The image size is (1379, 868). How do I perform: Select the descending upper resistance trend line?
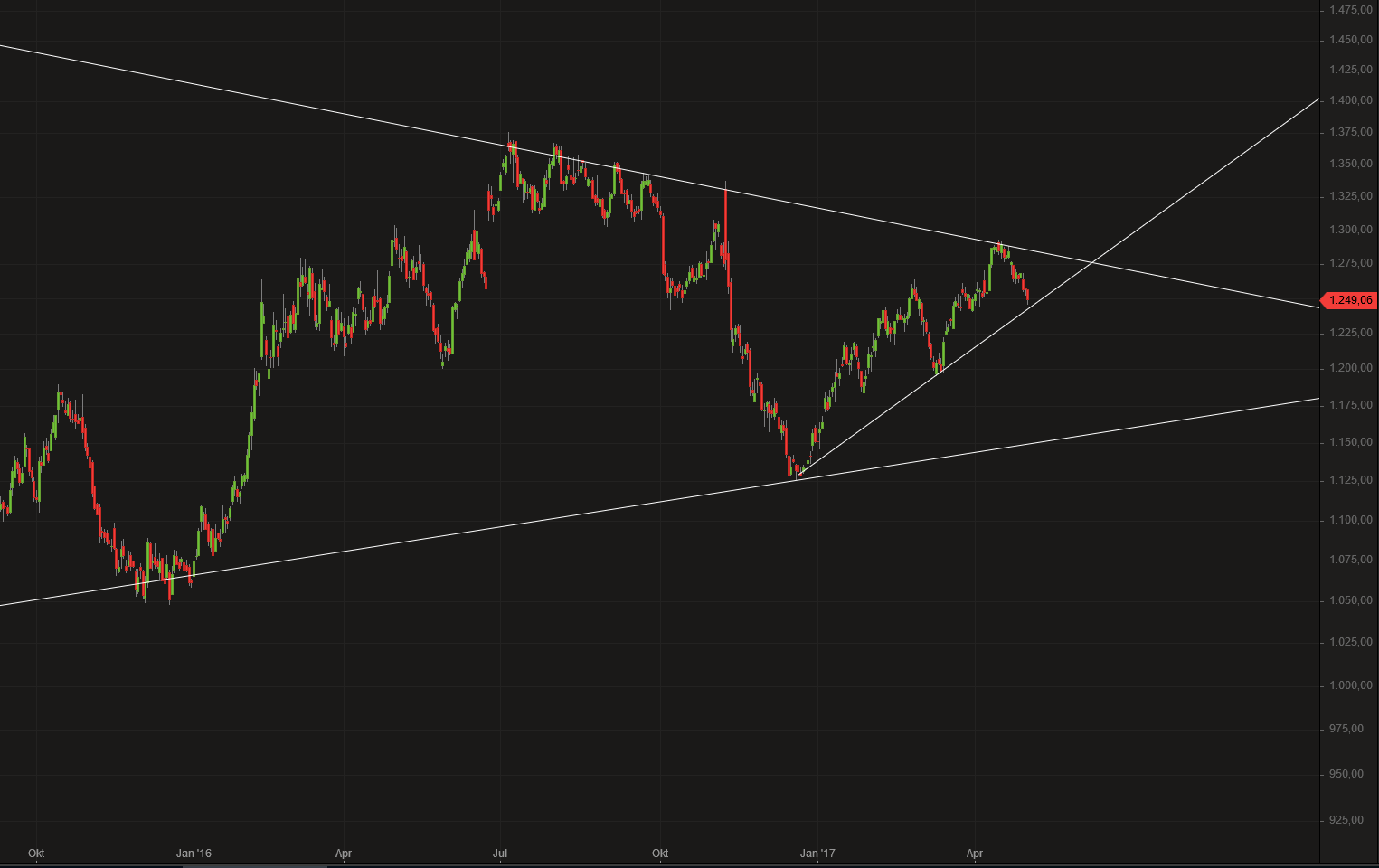(x=660, y=176)
